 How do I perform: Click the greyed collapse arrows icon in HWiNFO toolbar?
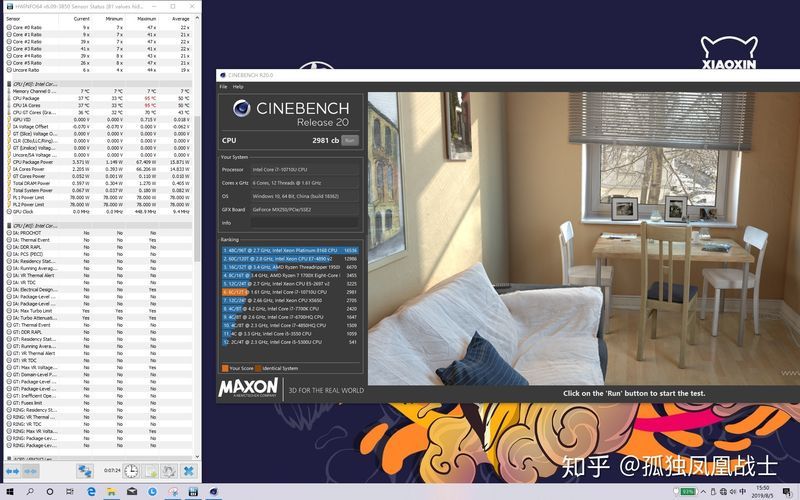coord(30,471)
